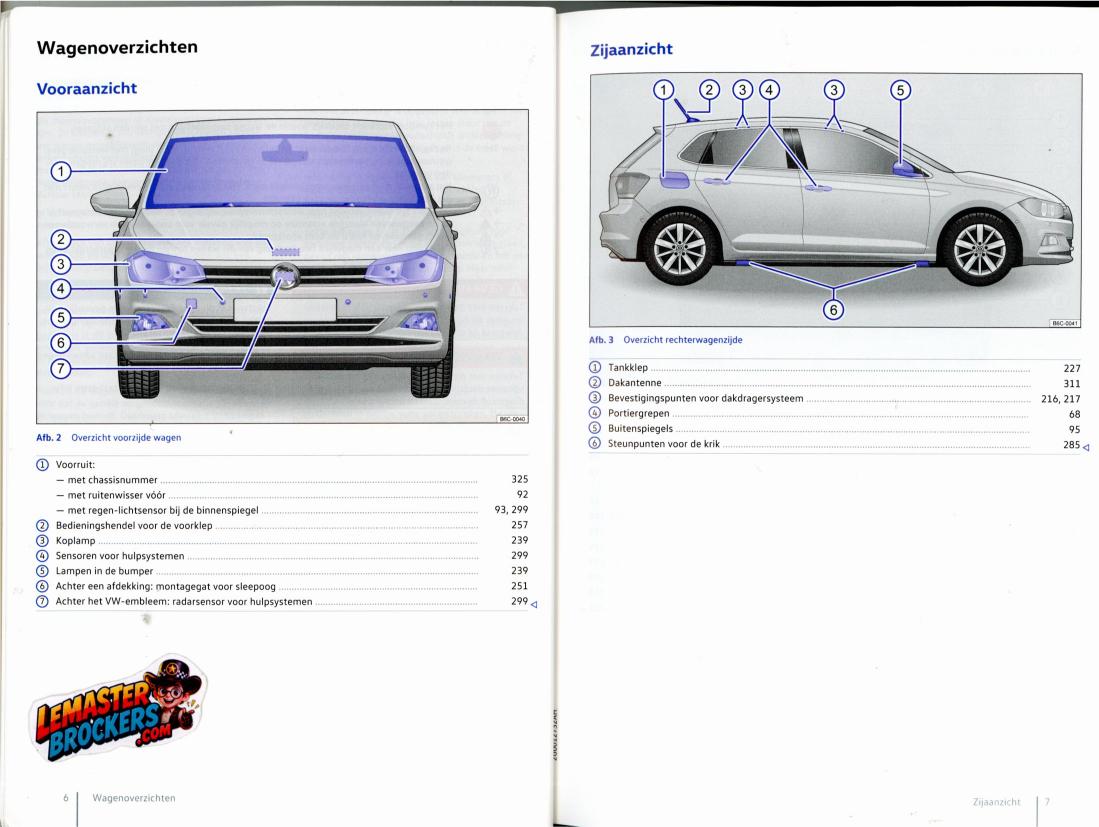Click the blue 'Zijaanzicht' heading
Image resolution: width=1099 pixels, height=827 pixels.
click(x=632, y=49)
